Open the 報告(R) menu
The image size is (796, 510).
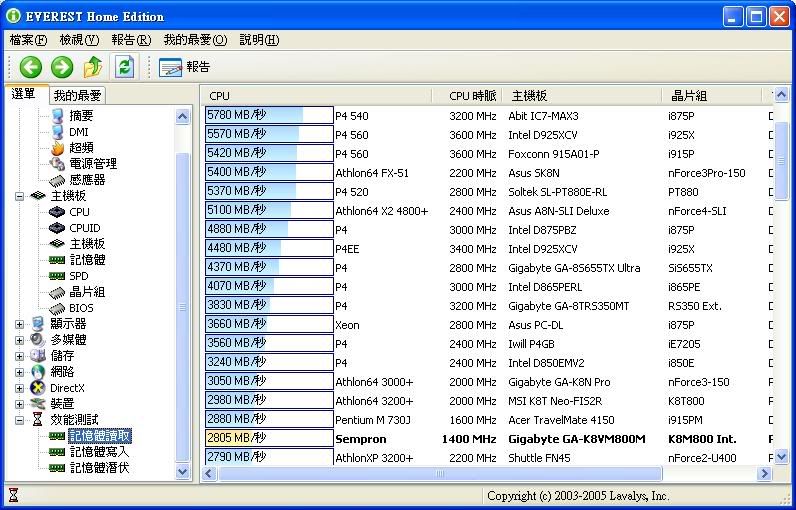(x=131, y=40)
